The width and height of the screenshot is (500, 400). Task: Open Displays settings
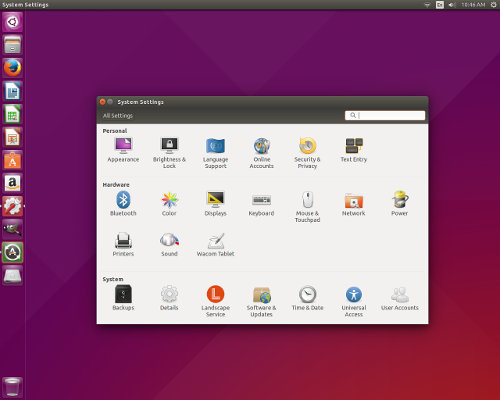click(215, 204)
